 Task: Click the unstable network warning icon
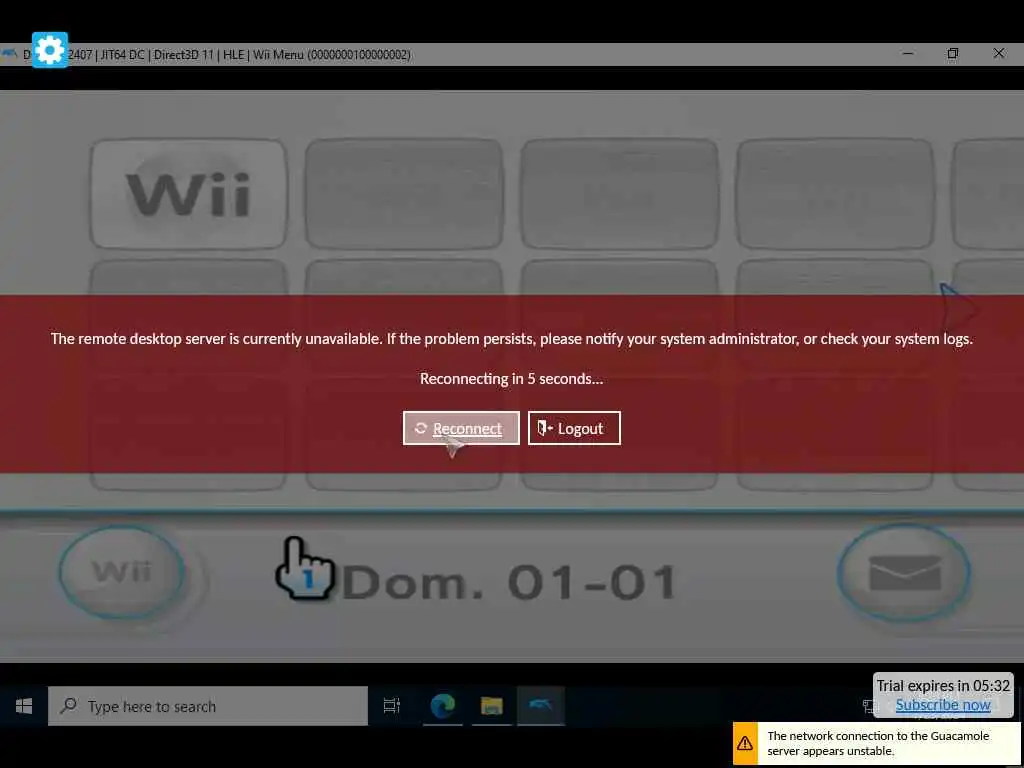point(745,743)
